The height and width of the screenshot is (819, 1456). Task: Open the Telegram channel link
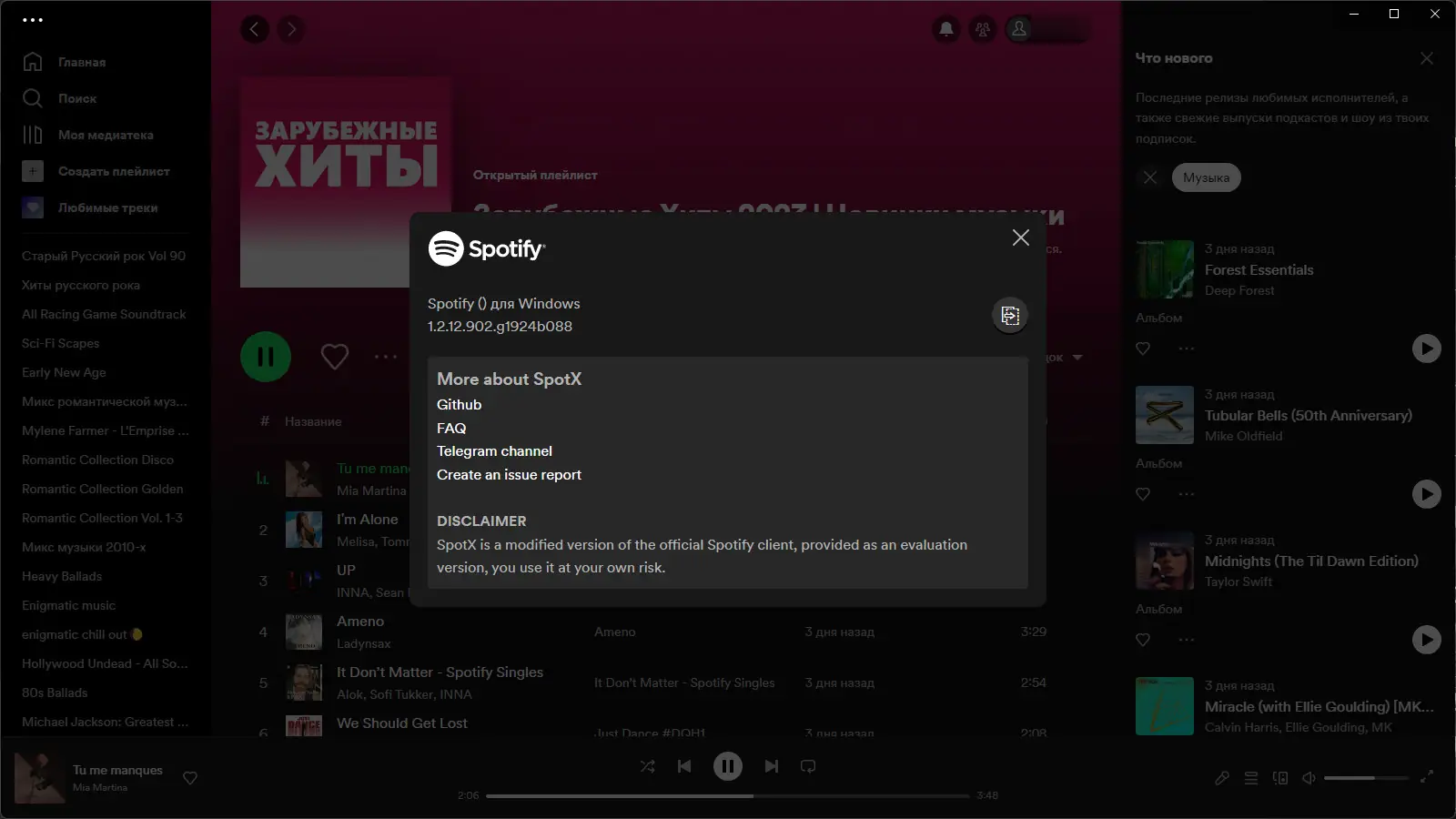[494, 451]
